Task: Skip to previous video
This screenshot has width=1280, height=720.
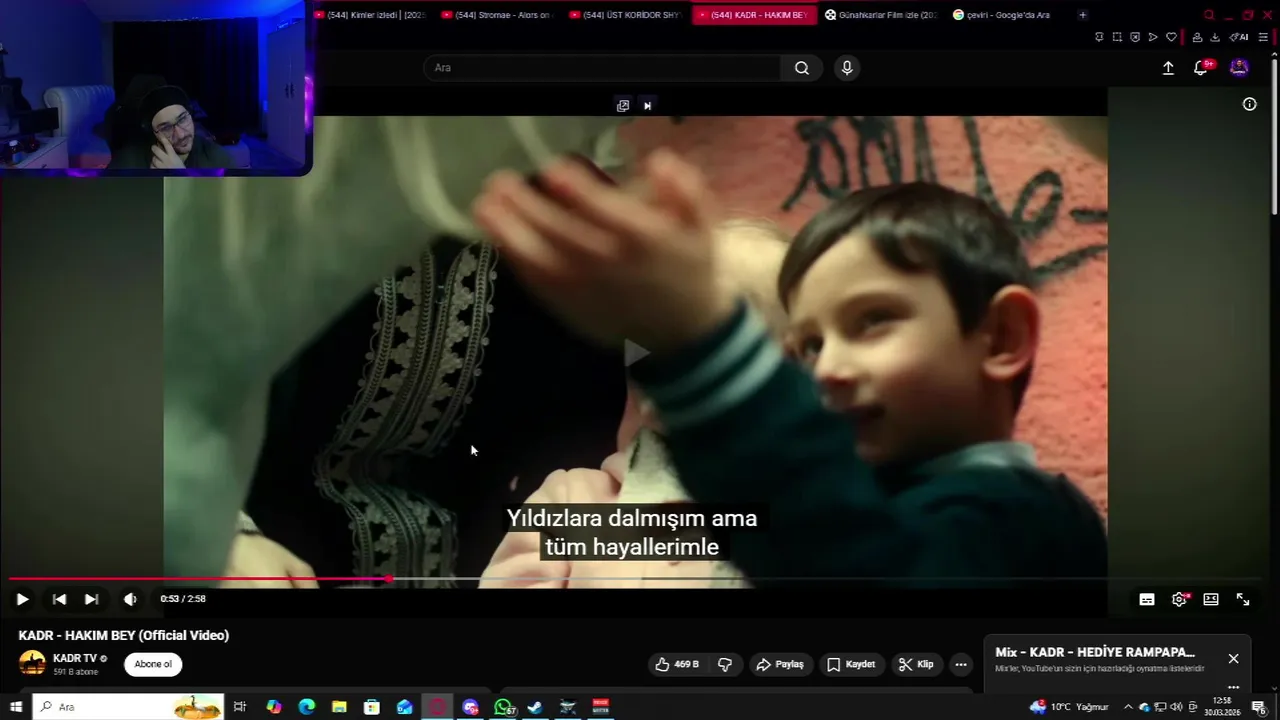Action: (x=59, y=599)
